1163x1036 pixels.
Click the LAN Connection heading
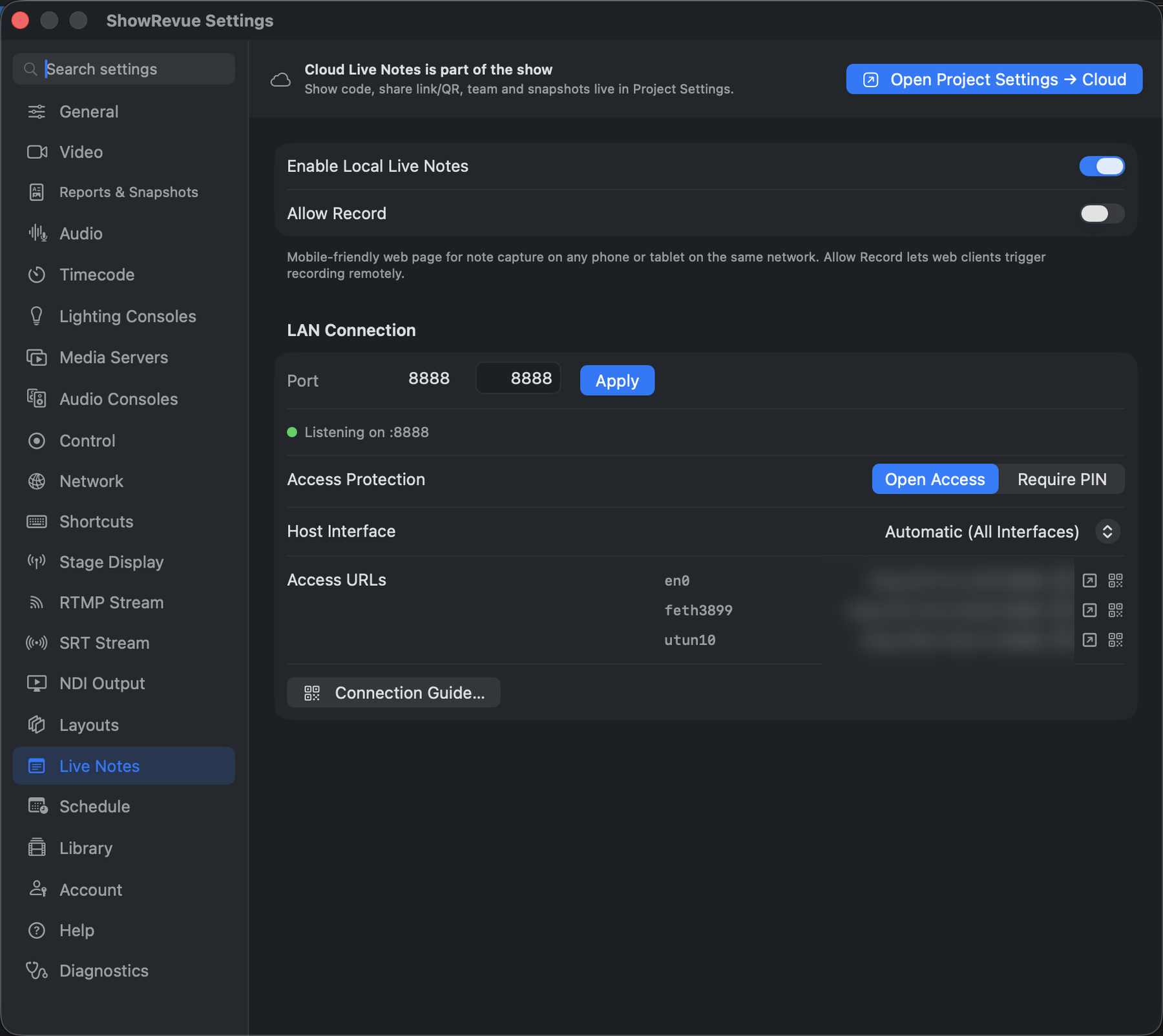coord(351,330)
